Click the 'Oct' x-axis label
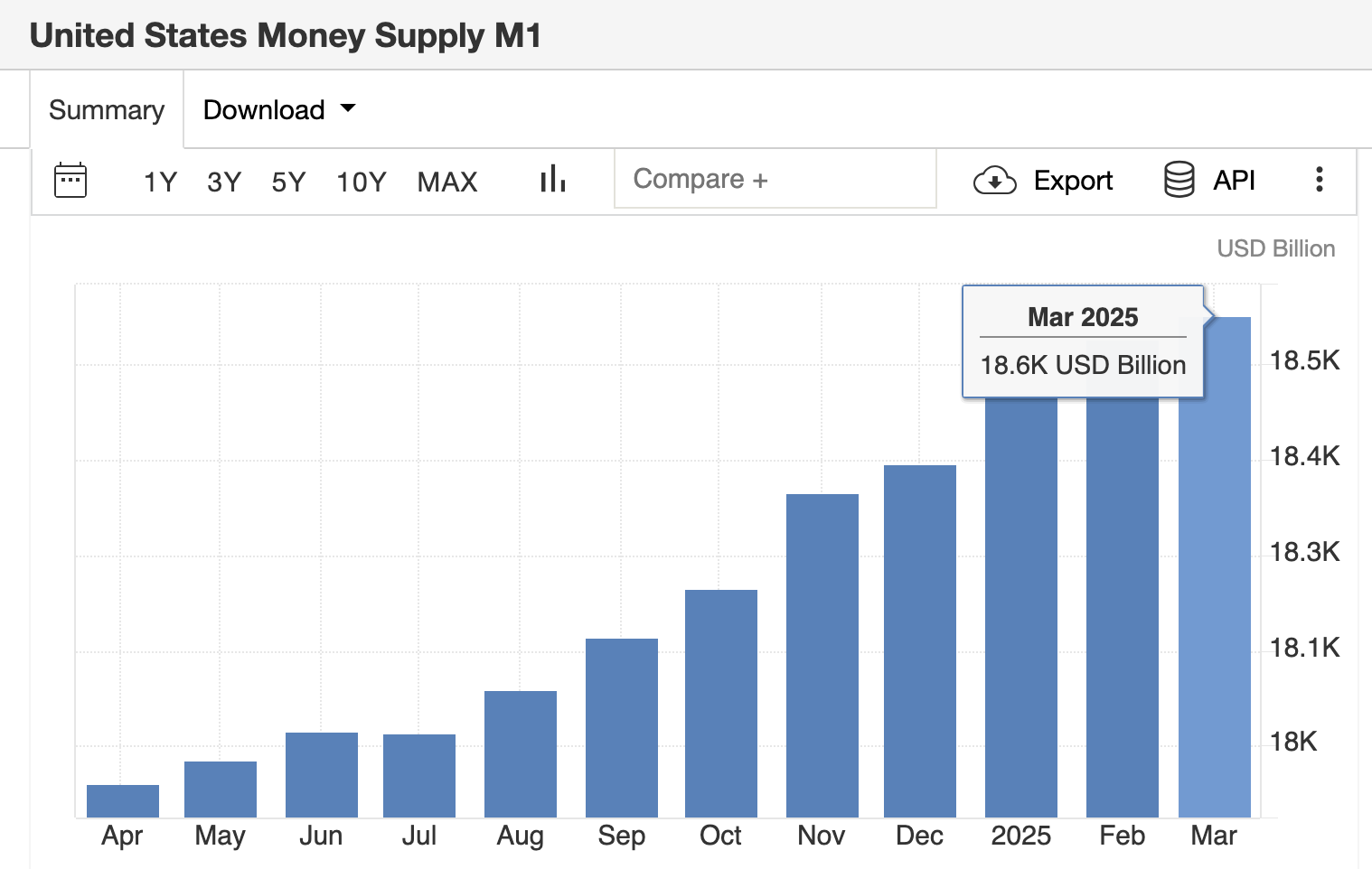Screen dimensions: 1372x869 point(720,836)
